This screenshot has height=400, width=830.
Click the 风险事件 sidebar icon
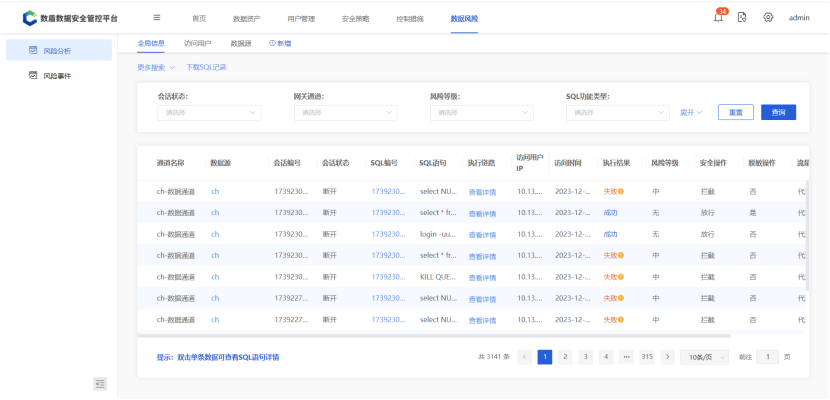(33, 76)
